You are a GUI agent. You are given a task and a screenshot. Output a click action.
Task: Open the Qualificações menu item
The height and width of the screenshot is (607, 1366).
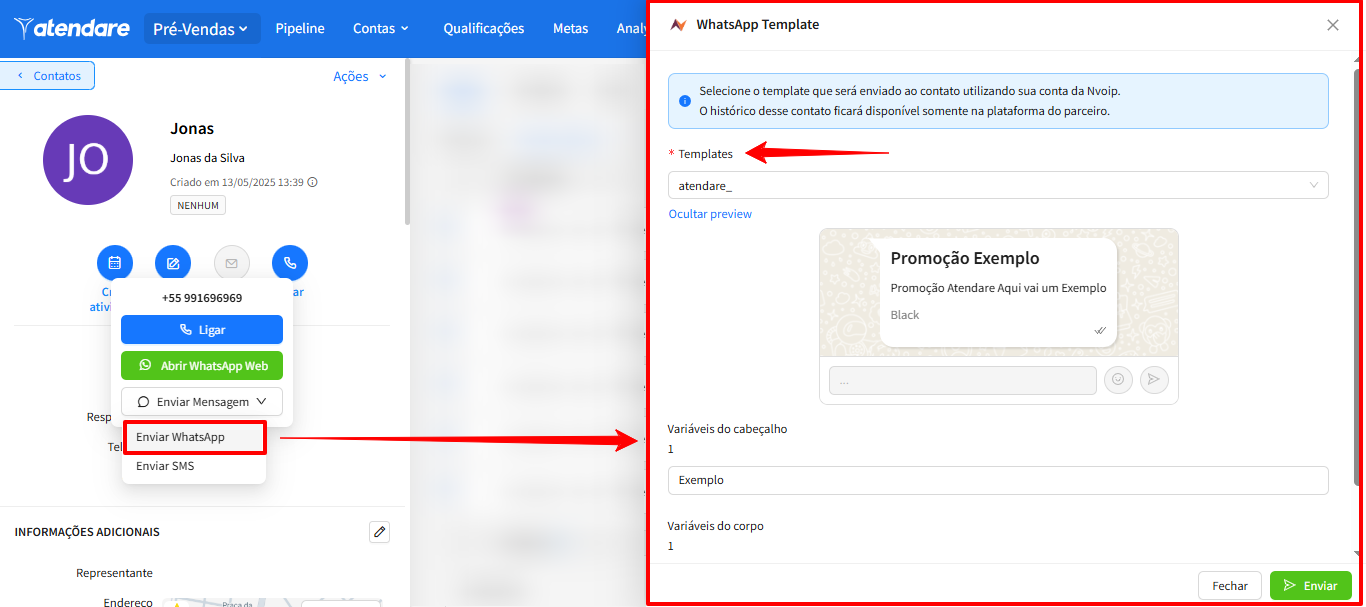(x=484, y=29)
